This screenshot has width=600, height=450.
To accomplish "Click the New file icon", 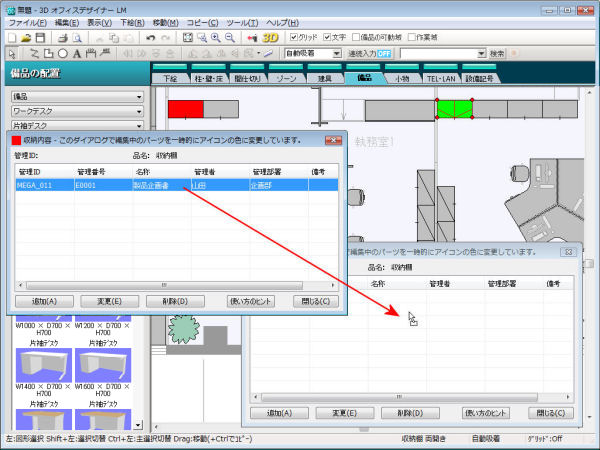I will pos(11,37).
